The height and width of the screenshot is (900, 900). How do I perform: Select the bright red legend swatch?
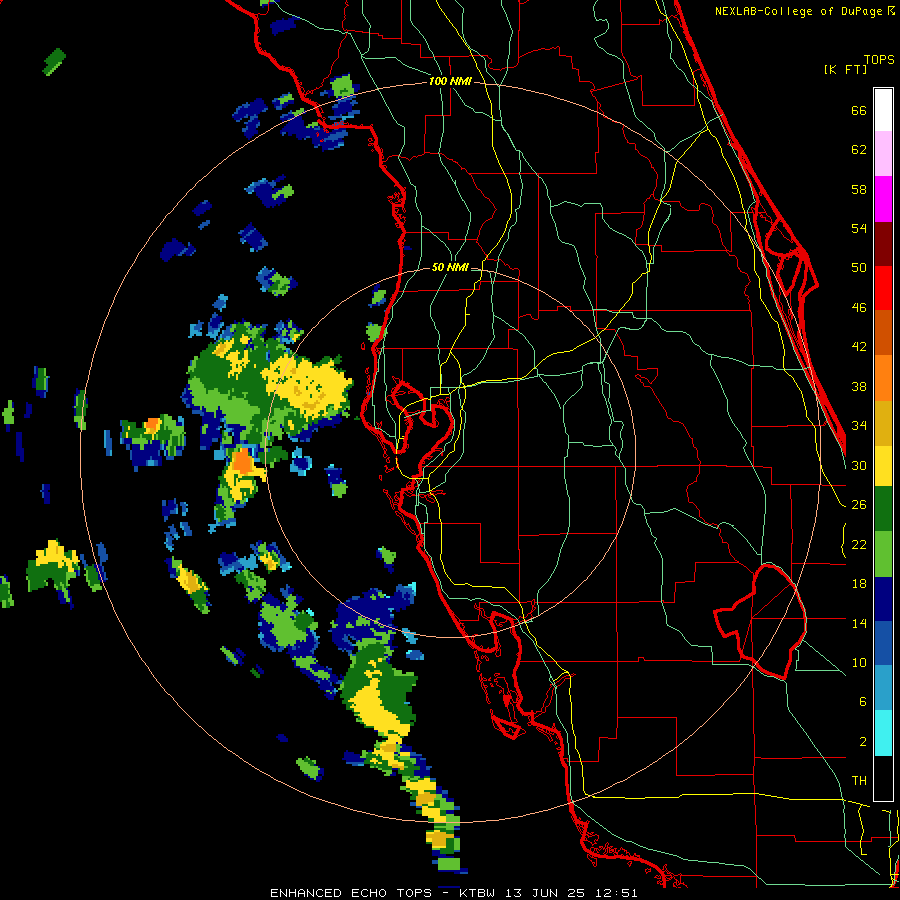(x=883, y=288)
